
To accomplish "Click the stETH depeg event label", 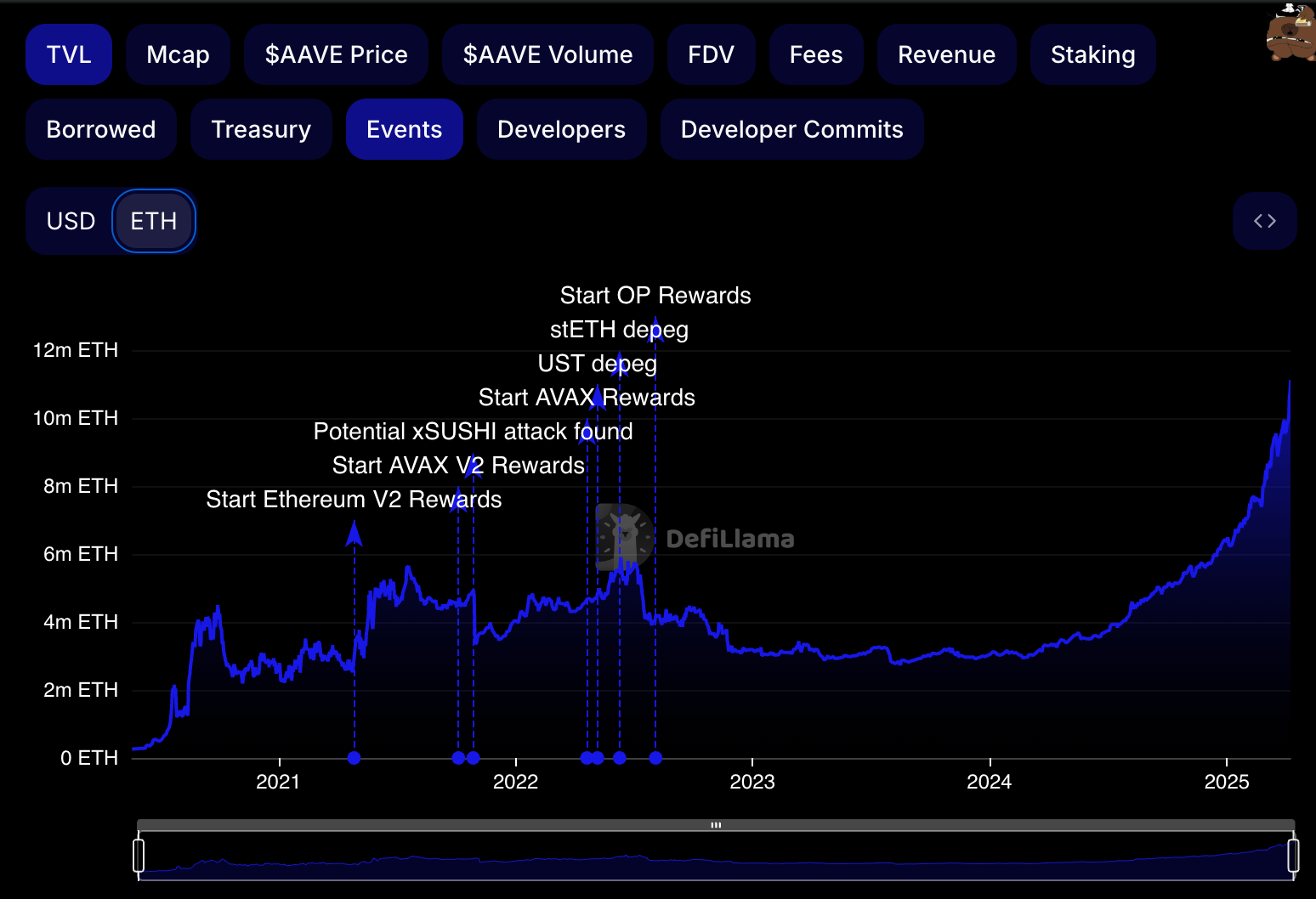I will tap(619, 330).
